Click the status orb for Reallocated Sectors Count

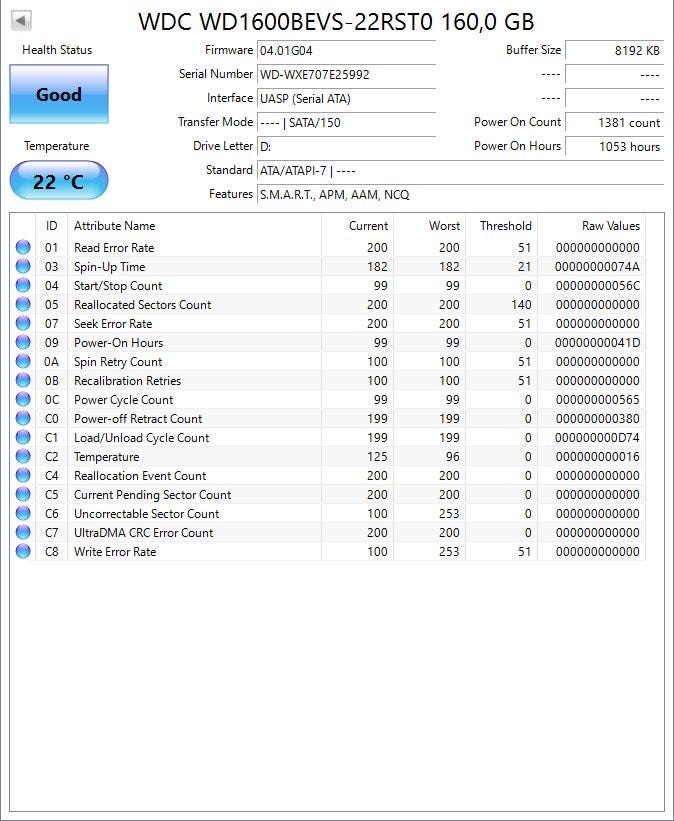click(23, 305)
